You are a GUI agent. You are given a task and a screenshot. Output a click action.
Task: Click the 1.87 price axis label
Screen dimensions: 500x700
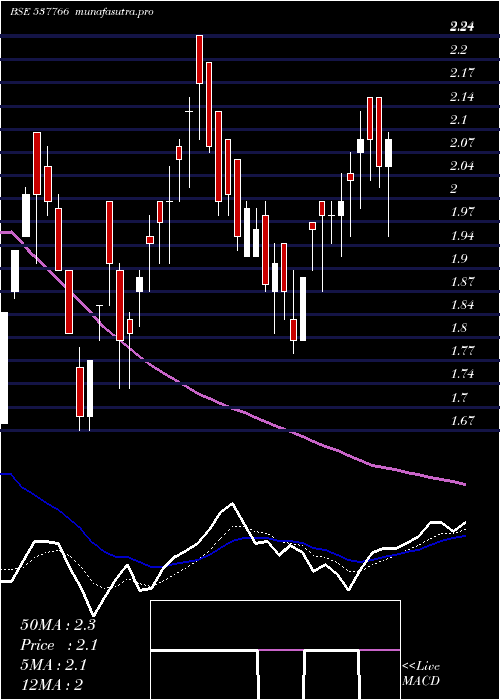click(x=462, y=282)
